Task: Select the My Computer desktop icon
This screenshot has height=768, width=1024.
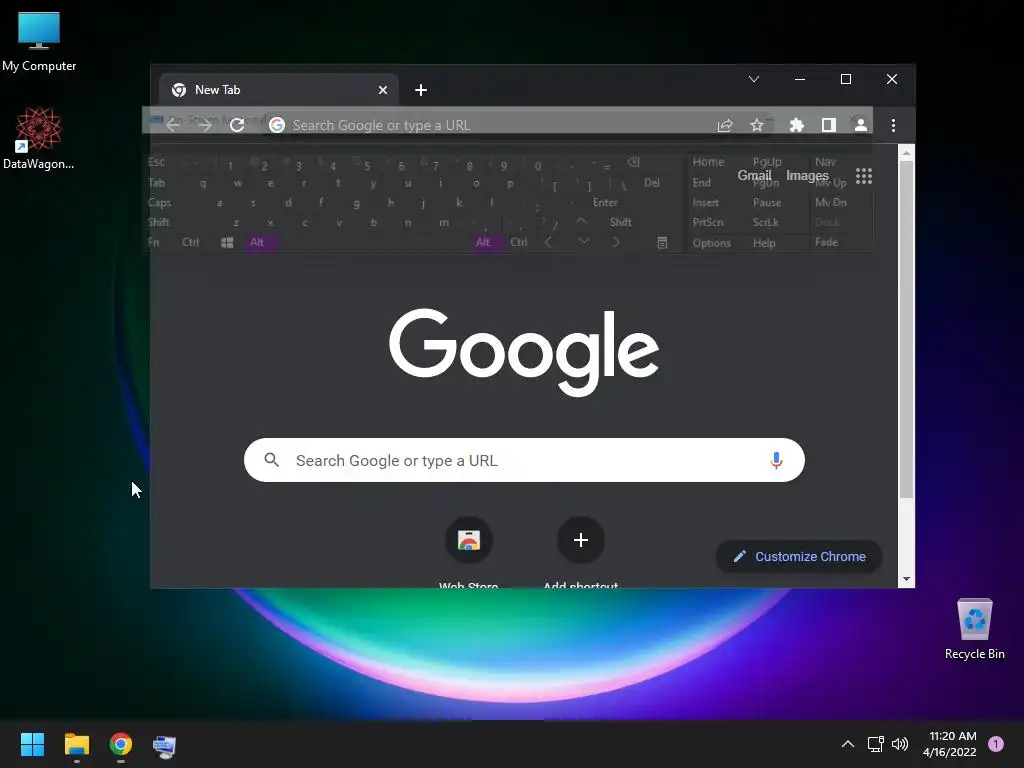Action: (x=39, y=40)
